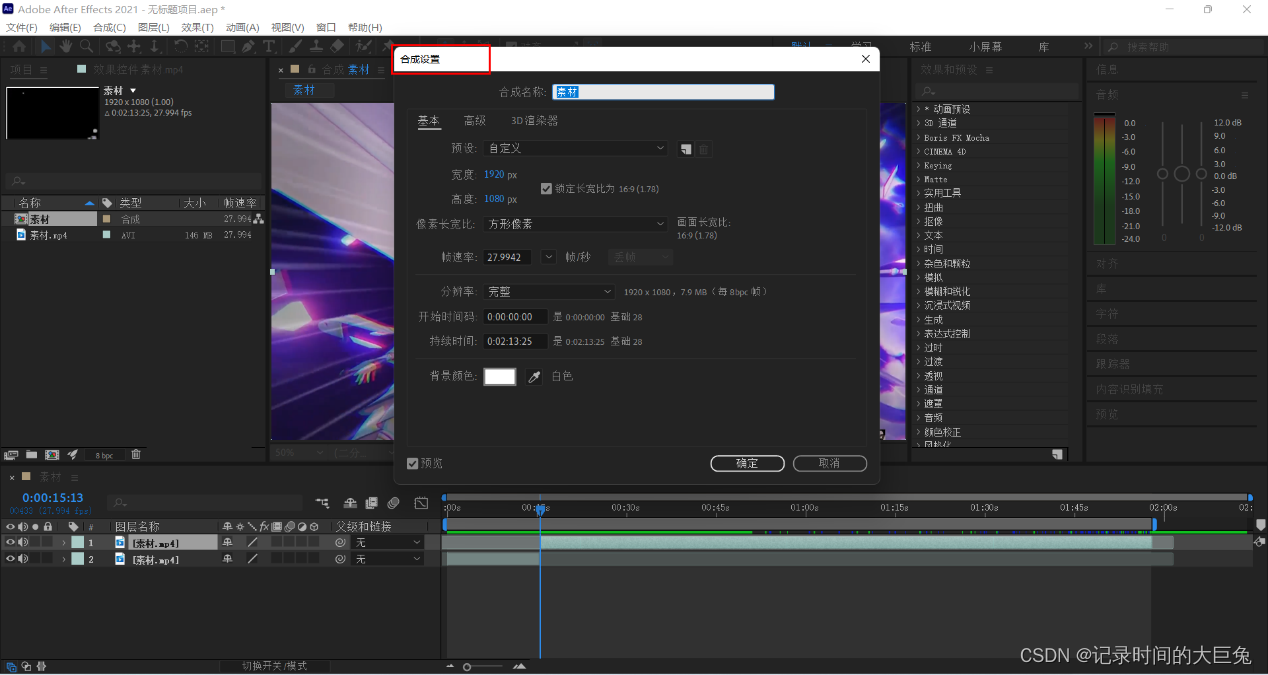This screenshot has height=675, width=1268.
Task: Select the Rotation tool
Action: pos(180,46)
